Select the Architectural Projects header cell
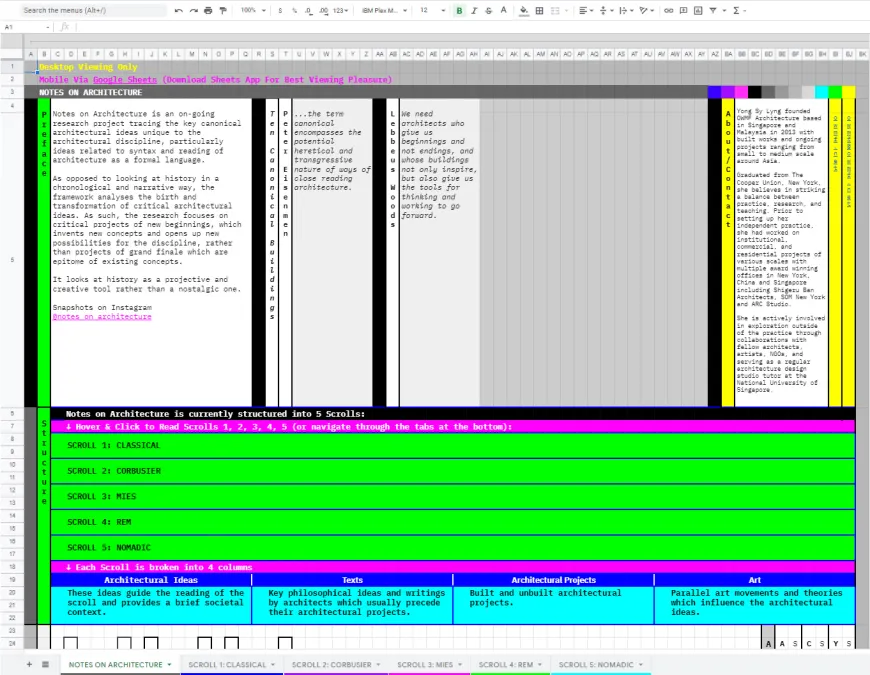 [554, 580]
